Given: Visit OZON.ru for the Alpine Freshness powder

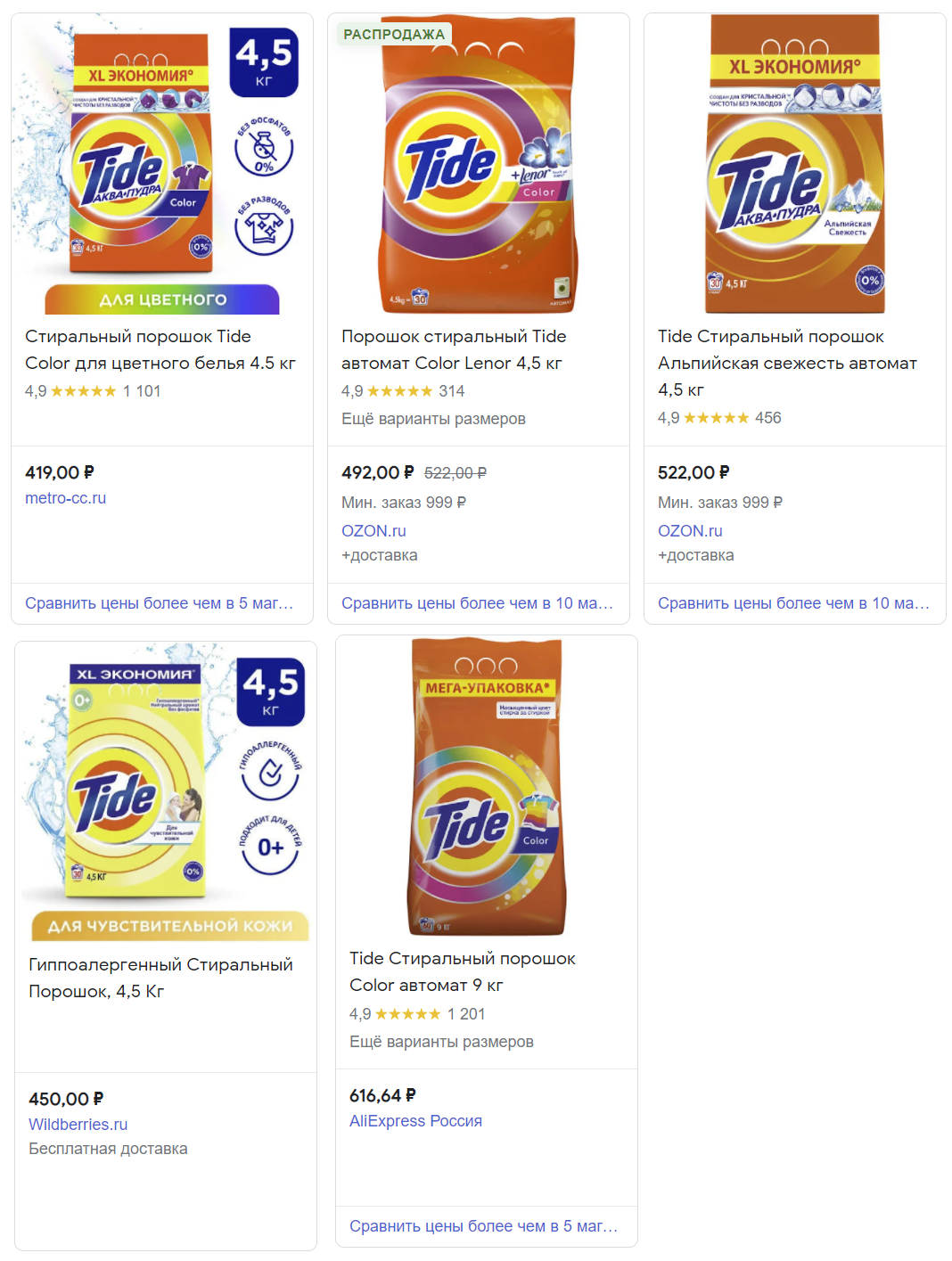Looking at the screenshot, I should [690, 531].
